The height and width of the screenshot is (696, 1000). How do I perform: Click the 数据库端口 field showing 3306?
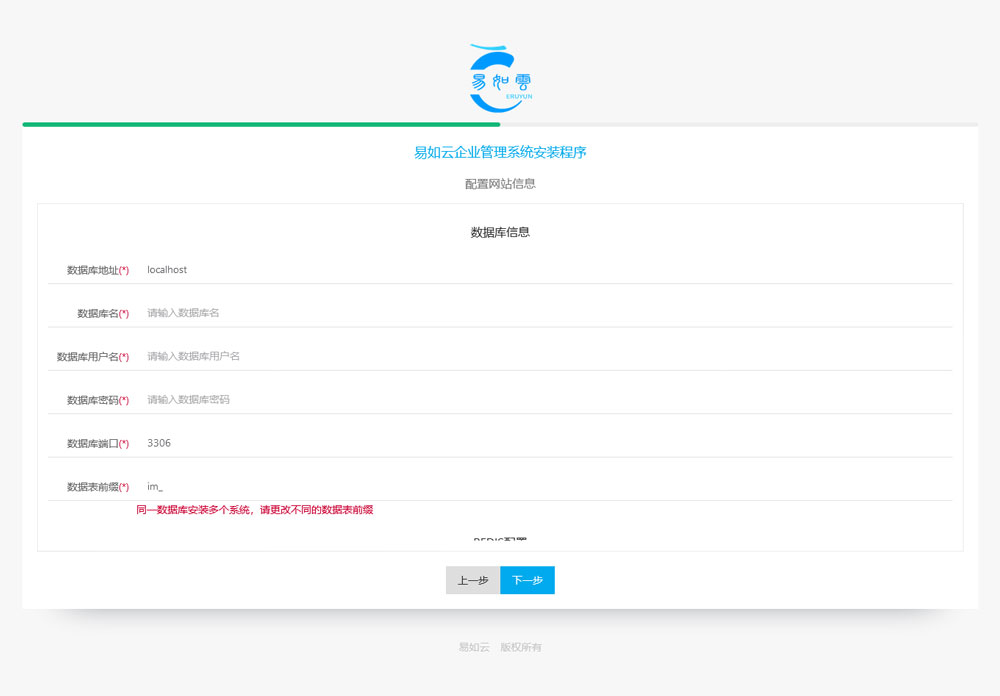(543, 443)
